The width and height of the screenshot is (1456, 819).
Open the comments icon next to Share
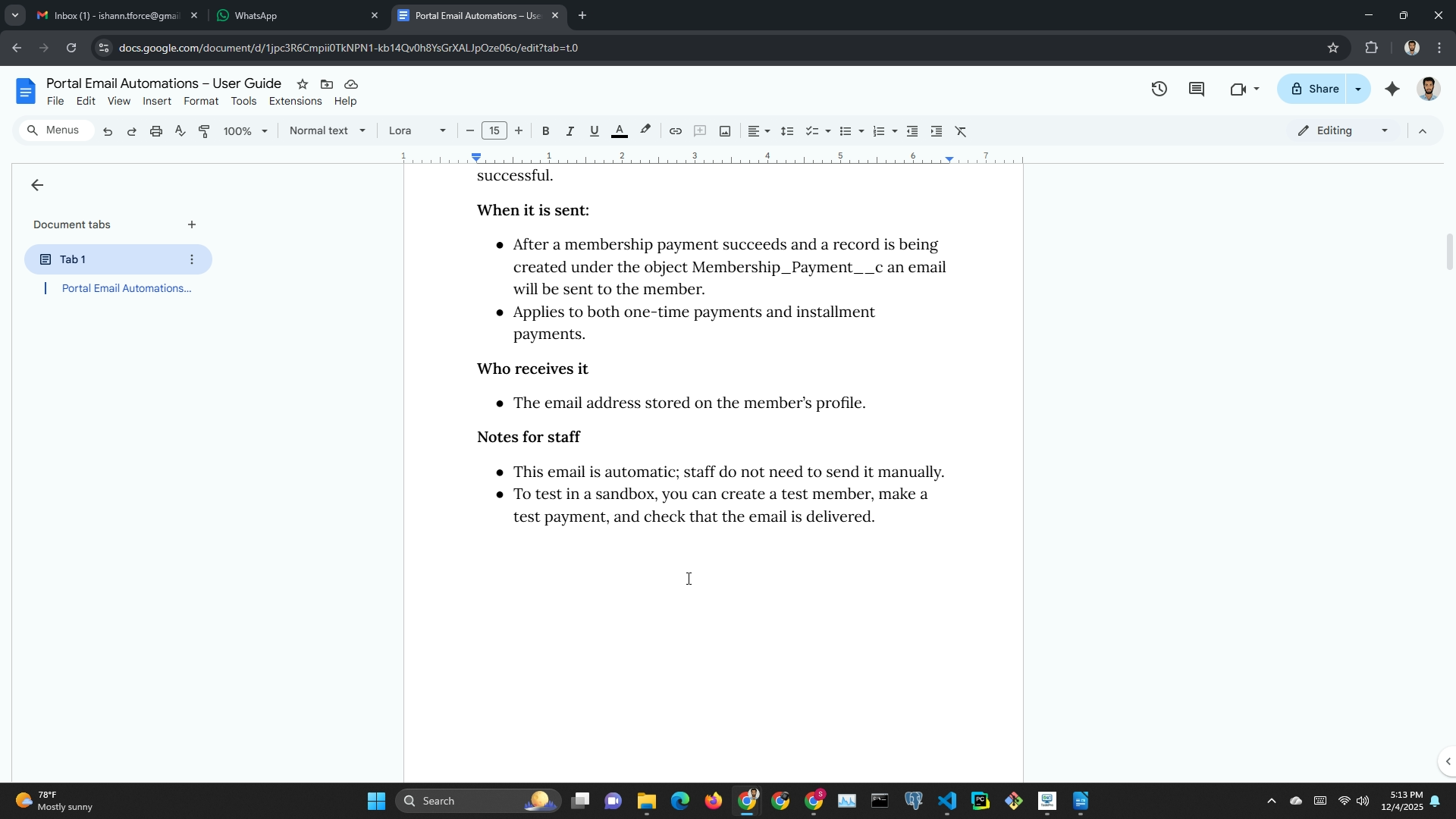point(1197,89)
